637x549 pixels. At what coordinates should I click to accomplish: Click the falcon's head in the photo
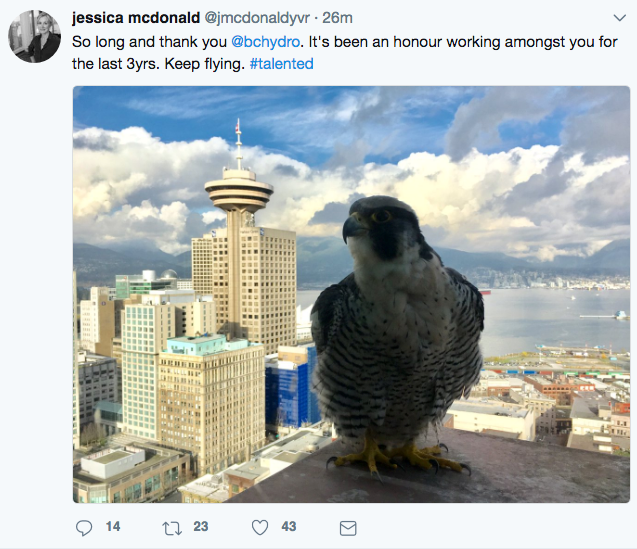381,227
